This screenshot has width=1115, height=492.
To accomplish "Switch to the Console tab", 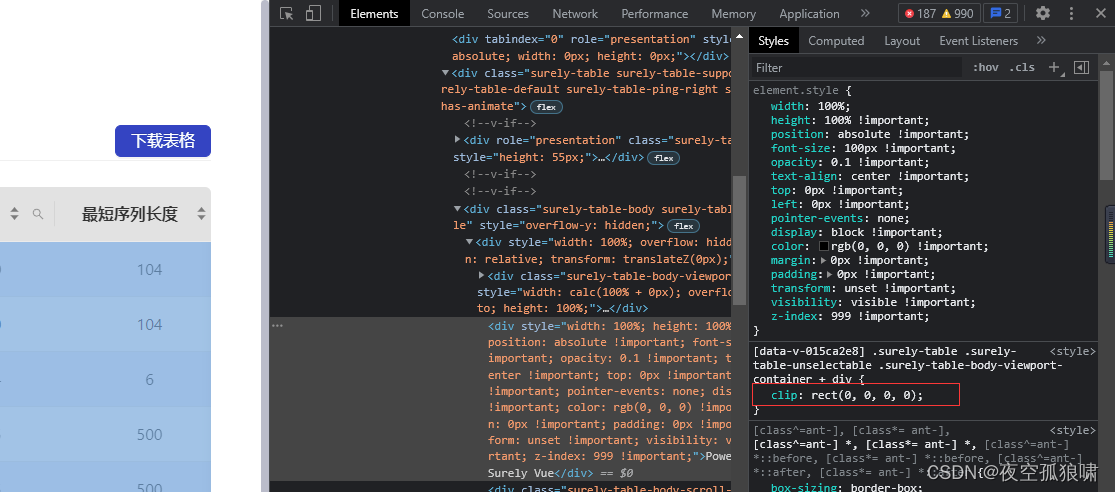I will coord(442,14).
